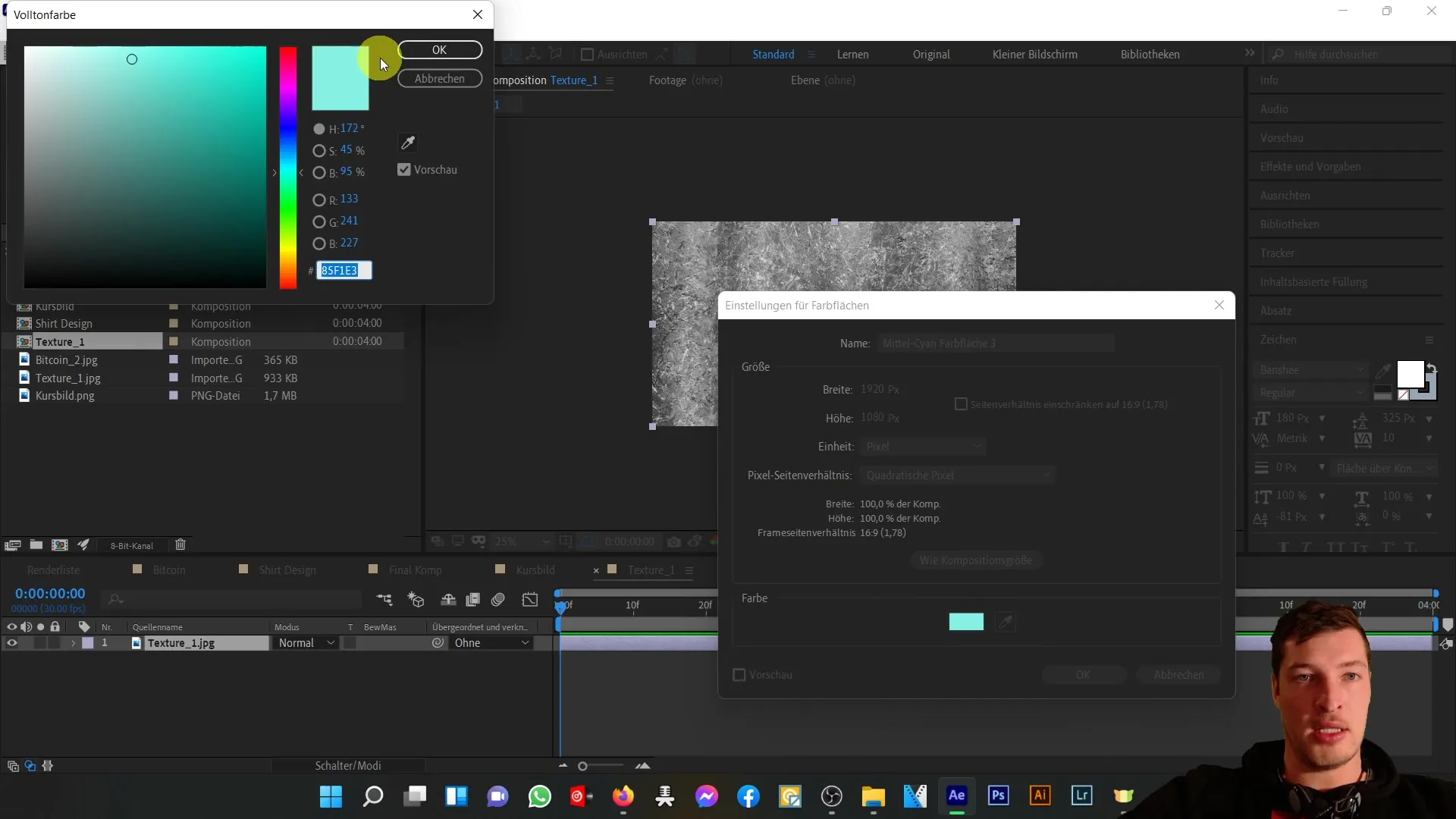Open Illustrator from the taskbar
Viewport: 1456px width, 819px height.
click(1040, 795)
